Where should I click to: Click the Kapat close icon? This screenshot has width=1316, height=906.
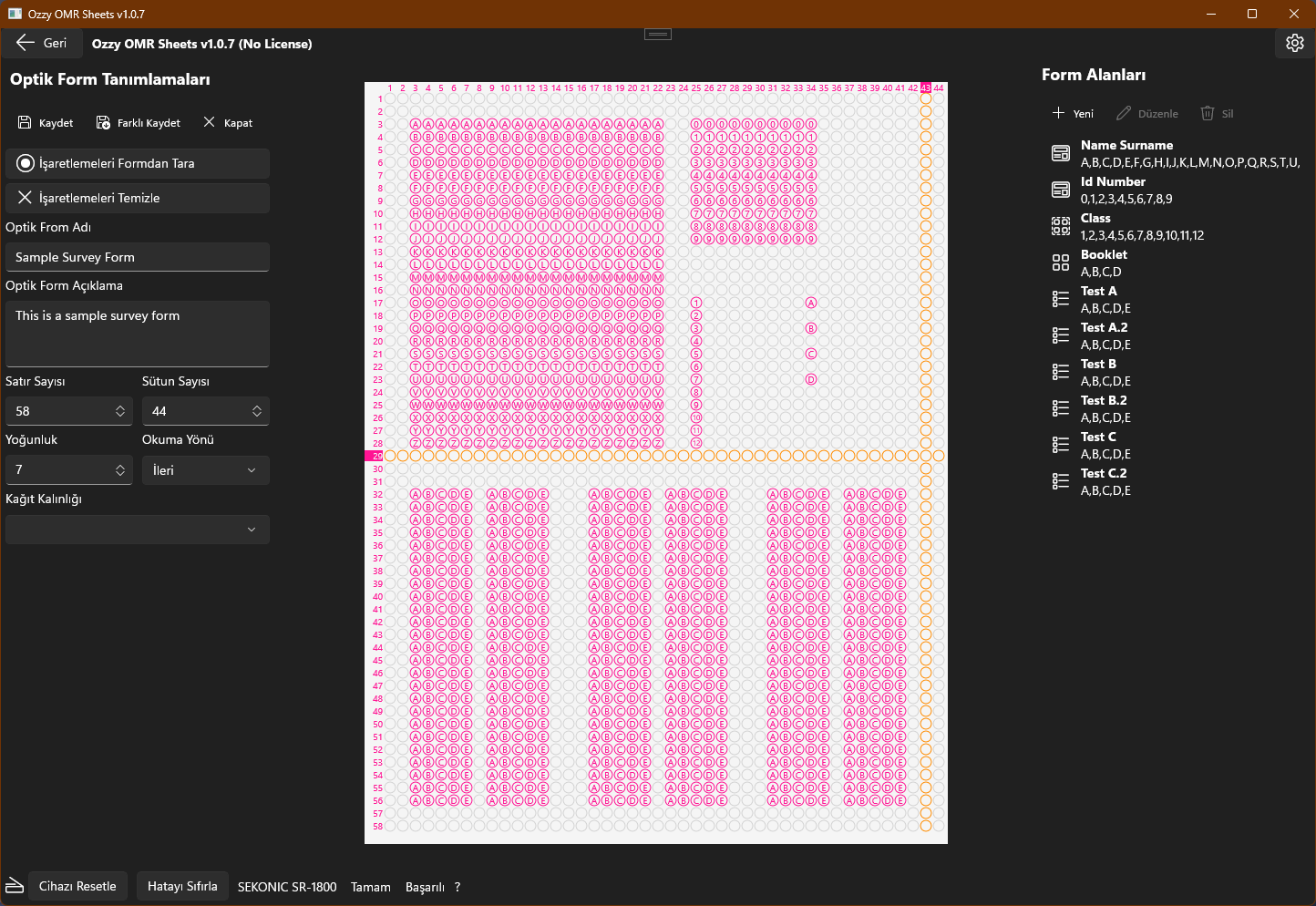point(209,122)
